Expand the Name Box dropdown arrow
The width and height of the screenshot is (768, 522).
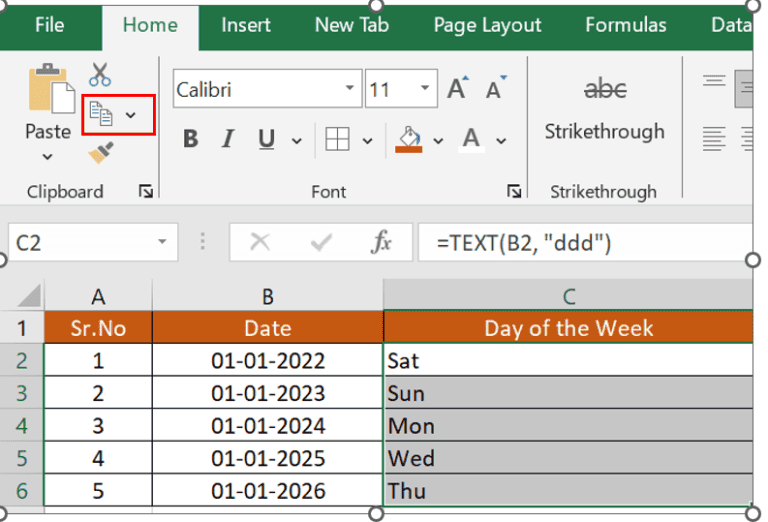click(x=162, y=242)
